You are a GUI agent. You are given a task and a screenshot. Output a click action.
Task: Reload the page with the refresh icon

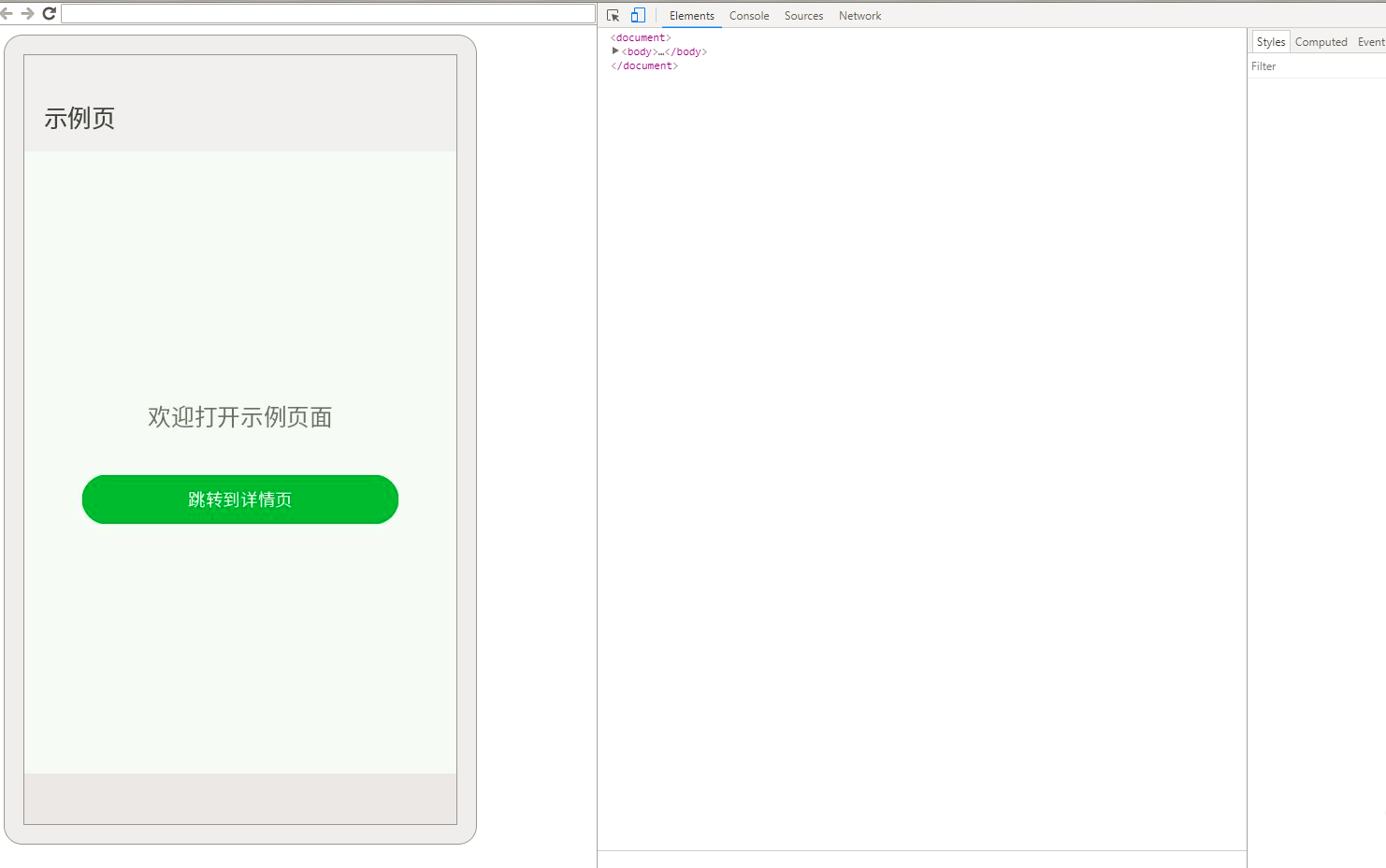click(50, 13)
